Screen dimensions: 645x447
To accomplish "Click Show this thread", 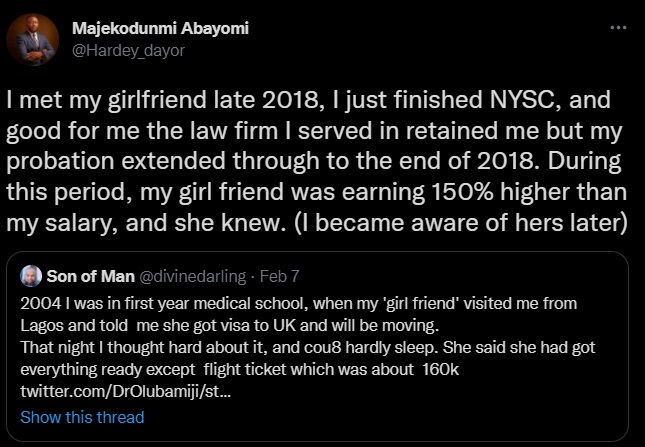I will (x=82, y=417).
